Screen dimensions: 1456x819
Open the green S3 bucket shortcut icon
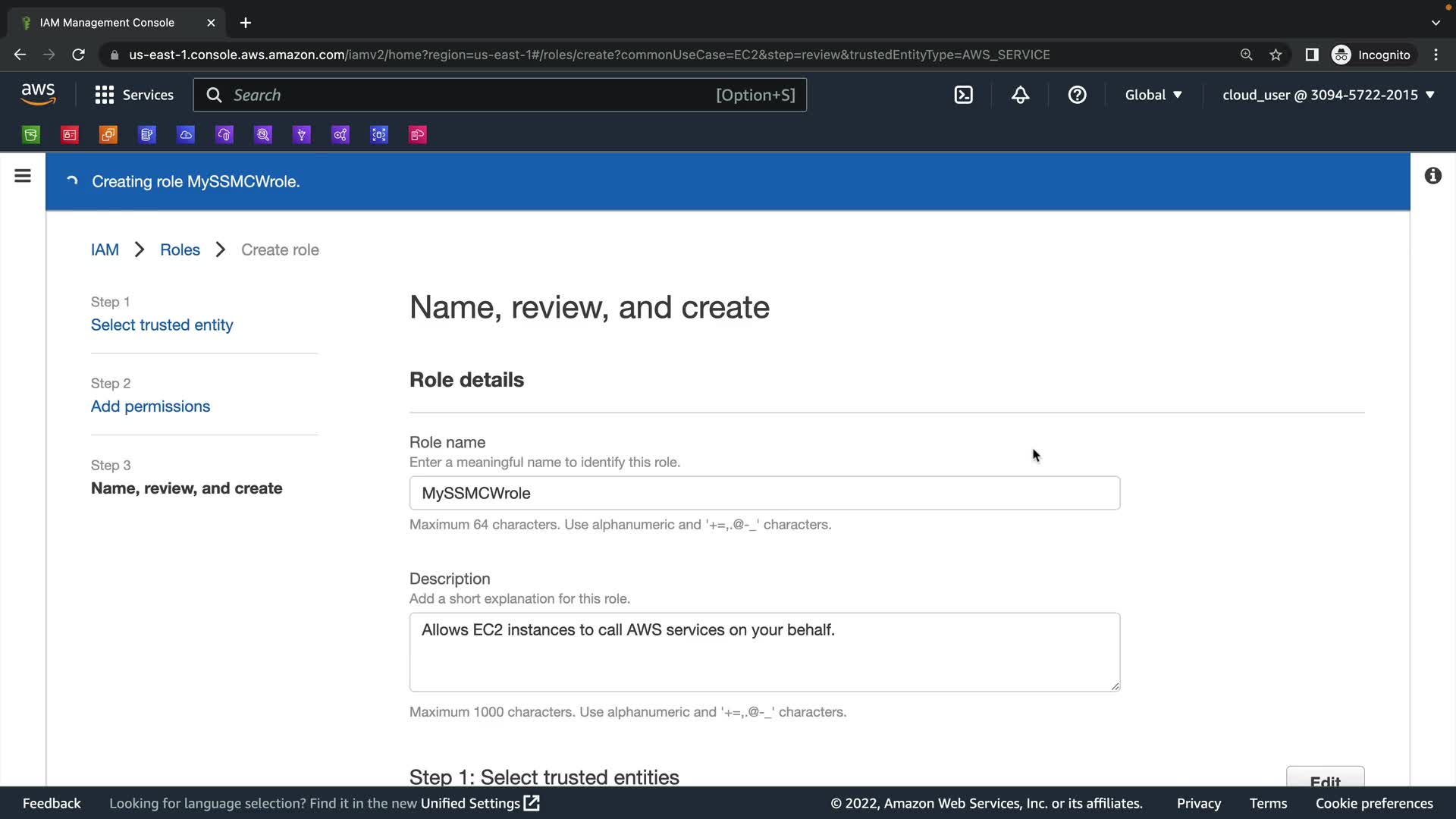pyautogui.click(x=31, y=135)
